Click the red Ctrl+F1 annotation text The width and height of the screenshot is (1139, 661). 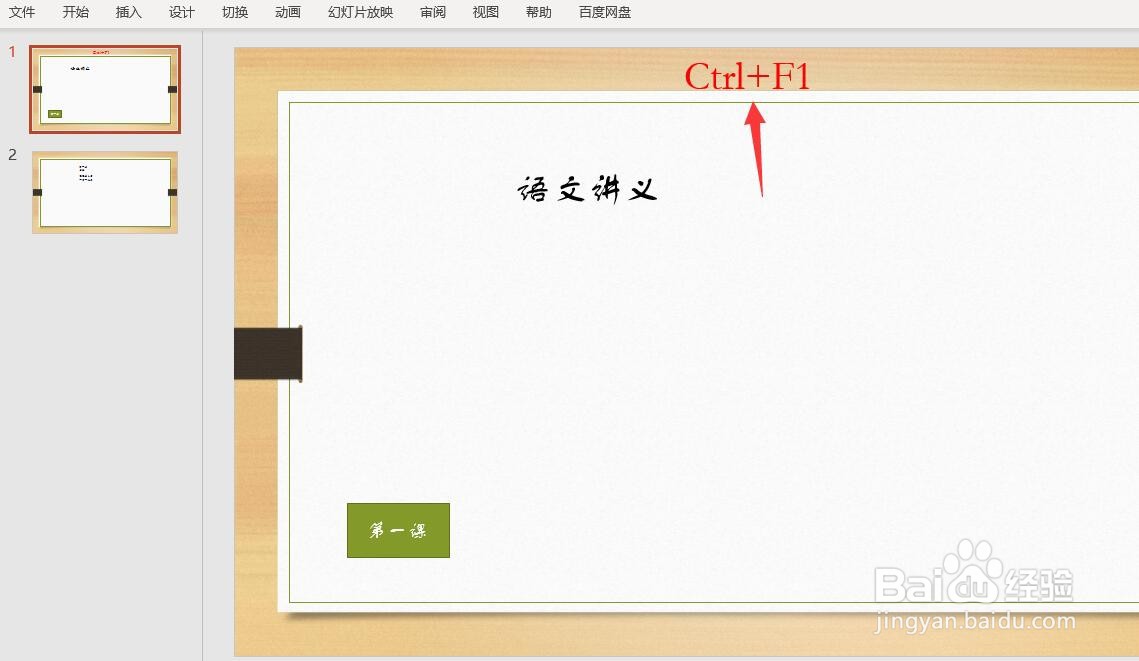point(746,75)
